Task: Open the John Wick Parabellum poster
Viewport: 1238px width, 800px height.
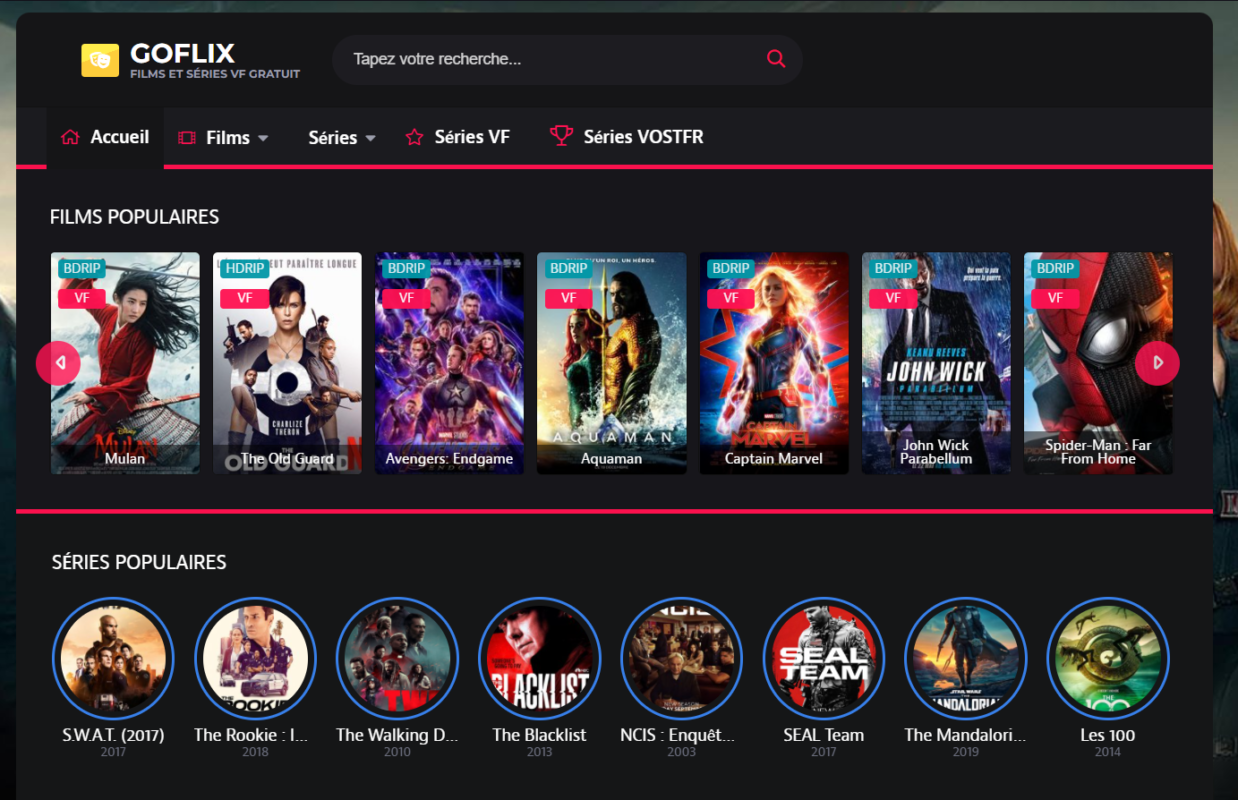Action: [x=936, y=363]
